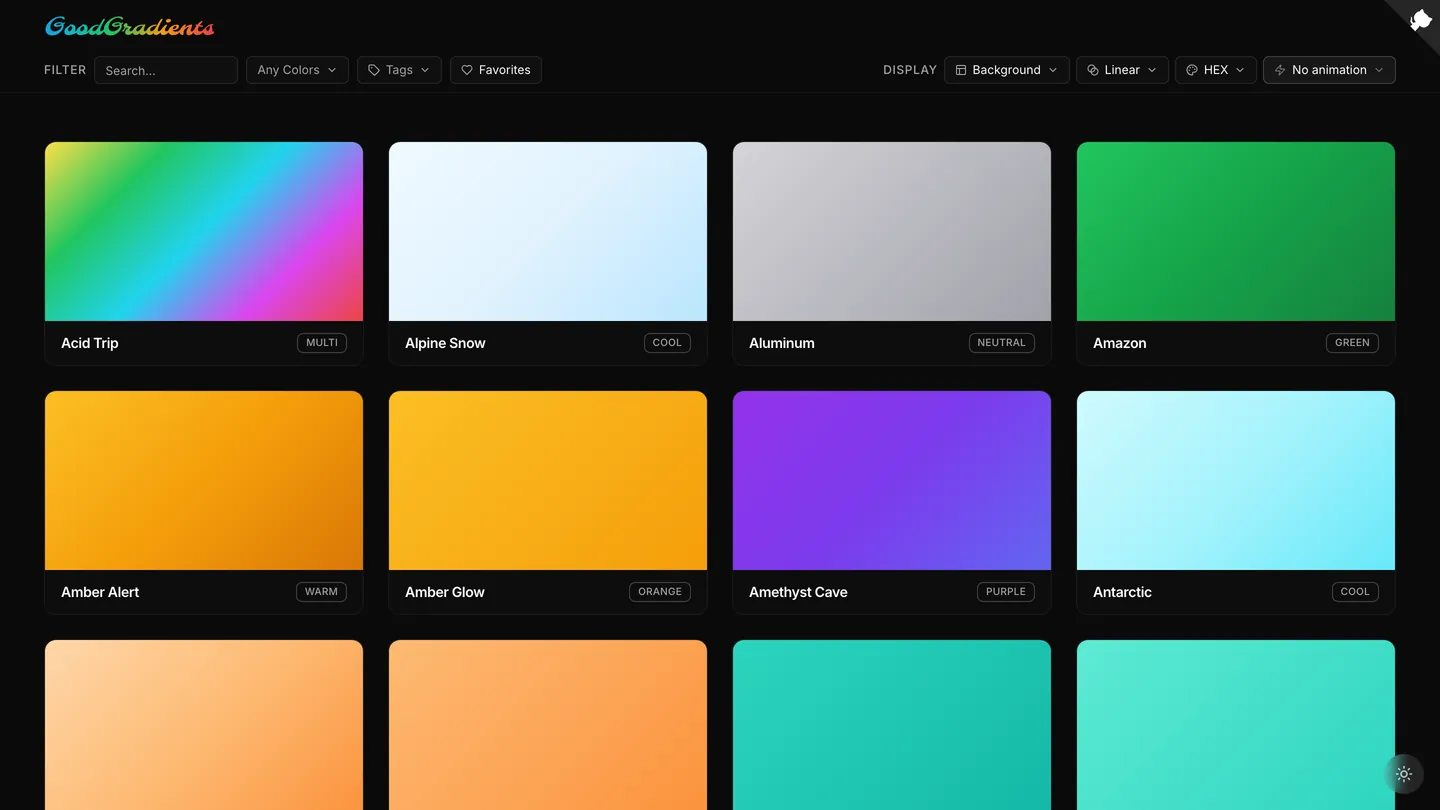Viewport: 1440px width, 810px height.
Task: Click the Amazon title text
Action: 1120,343
